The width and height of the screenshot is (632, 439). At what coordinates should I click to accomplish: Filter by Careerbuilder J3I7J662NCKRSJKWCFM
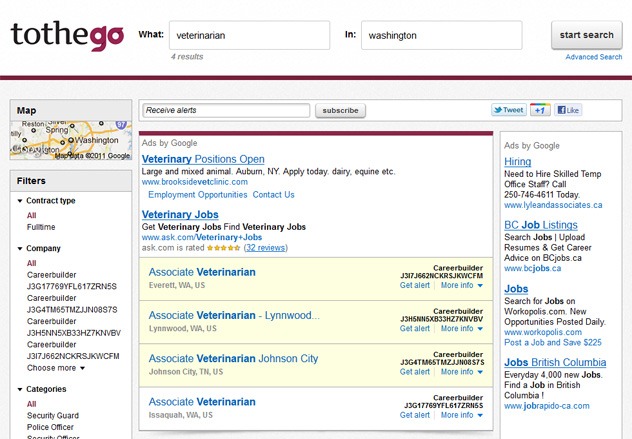coord(73,350)
